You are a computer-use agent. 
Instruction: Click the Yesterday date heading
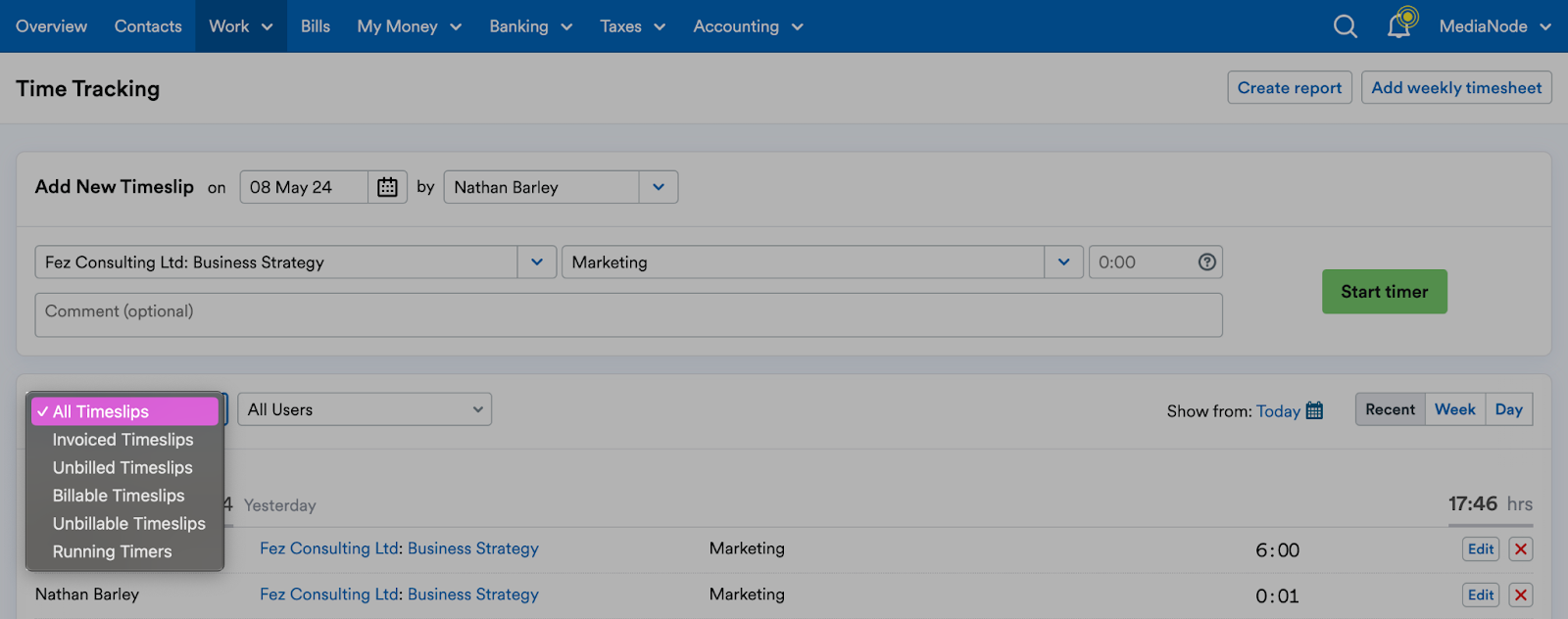pos(280,505)
